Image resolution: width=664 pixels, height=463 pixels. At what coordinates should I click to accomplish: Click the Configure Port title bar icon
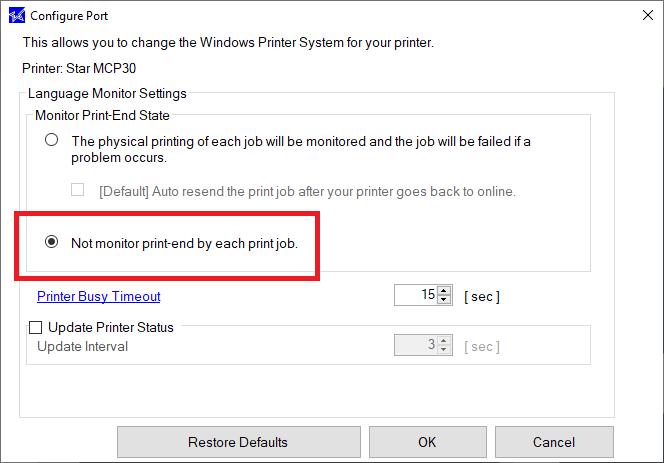[17, 16]
